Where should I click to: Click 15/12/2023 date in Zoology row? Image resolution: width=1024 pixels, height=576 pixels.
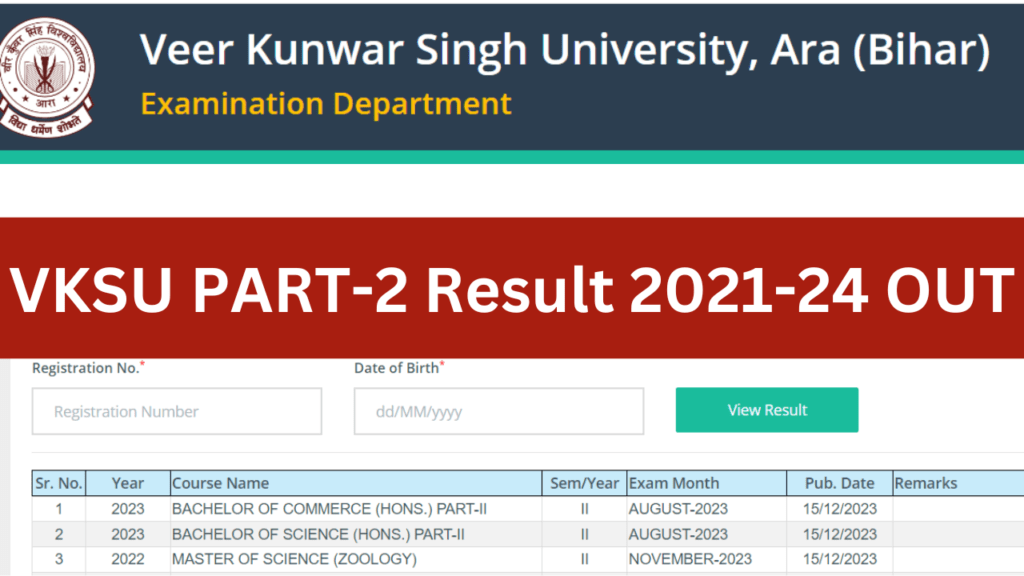click(840, 559)
